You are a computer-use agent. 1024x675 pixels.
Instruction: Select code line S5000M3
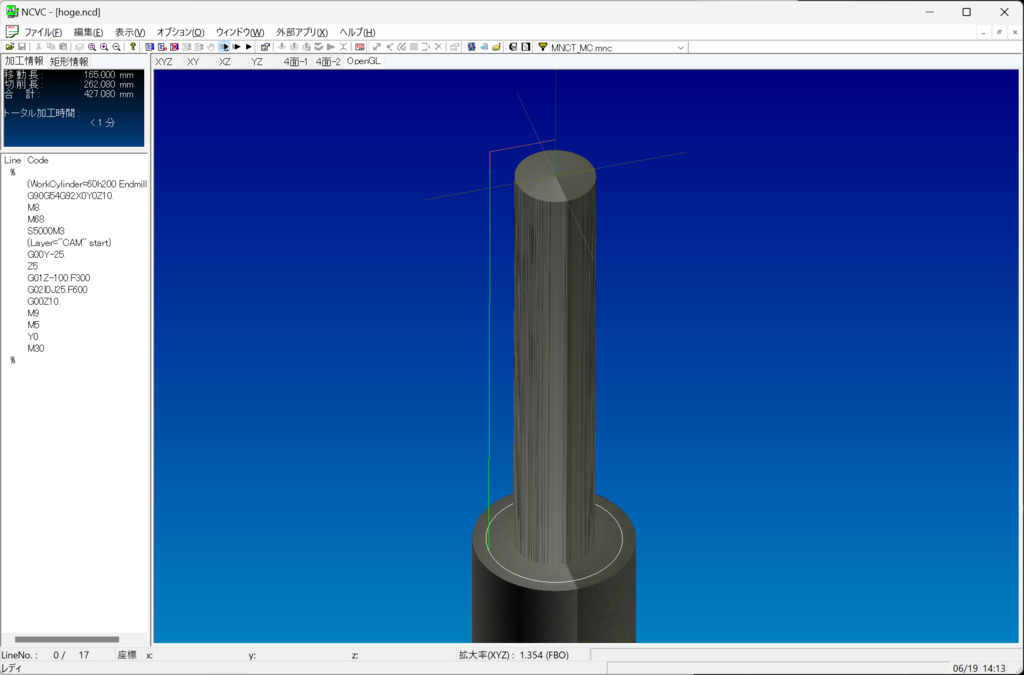46,231
